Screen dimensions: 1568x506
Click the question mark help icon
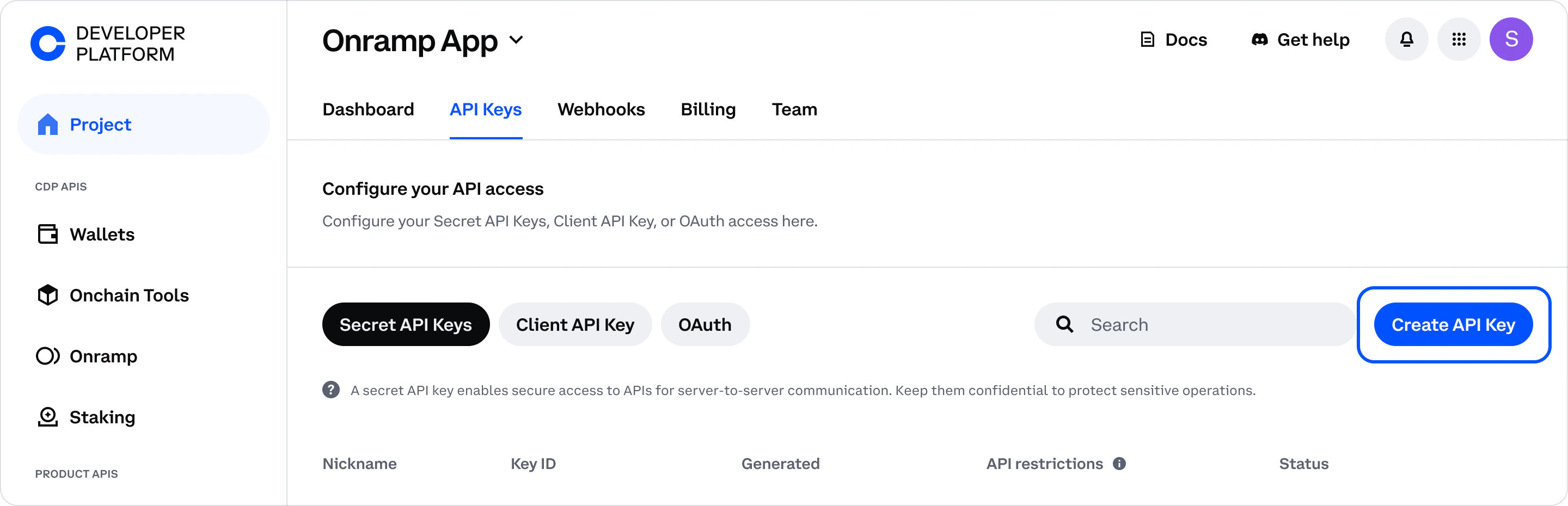coord(330,390)
